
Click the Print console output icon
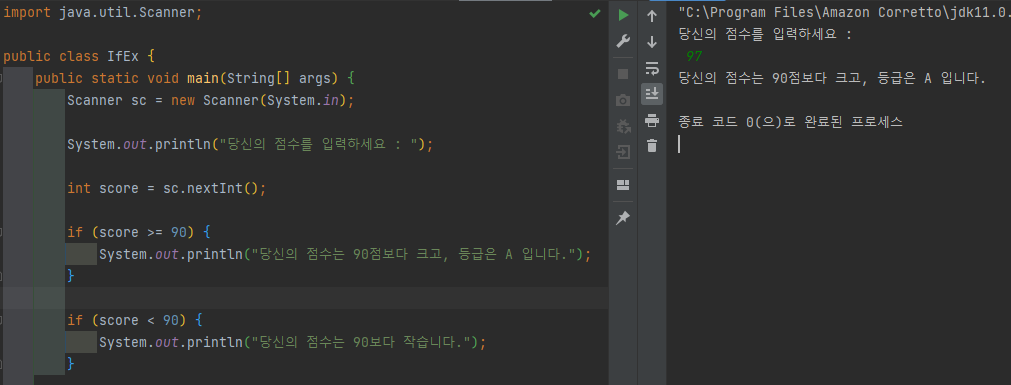click(652, 120)
